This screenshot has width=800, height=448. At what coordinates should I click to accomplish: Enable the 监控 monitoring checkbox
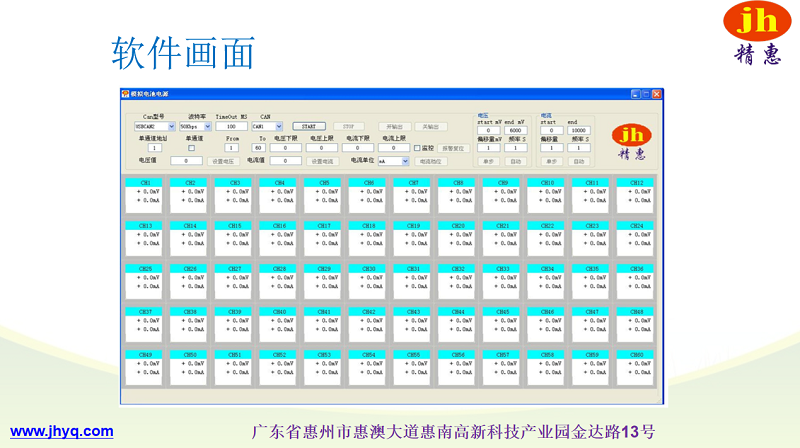click(417, 148)
